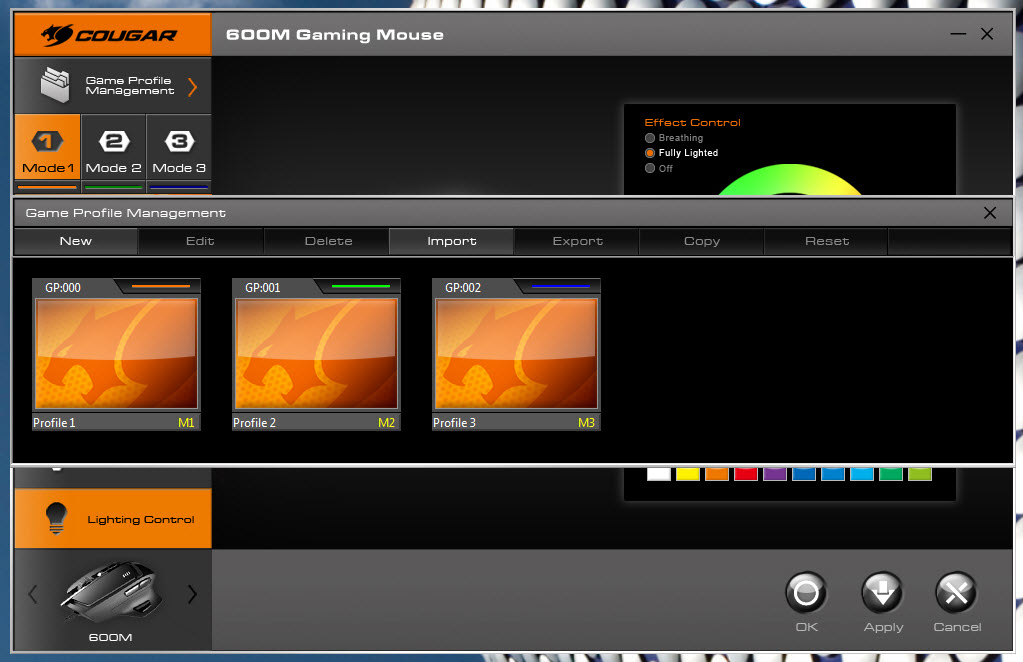
Task: Open Game Profile Management sidebar entry
Action: point(113,85)
